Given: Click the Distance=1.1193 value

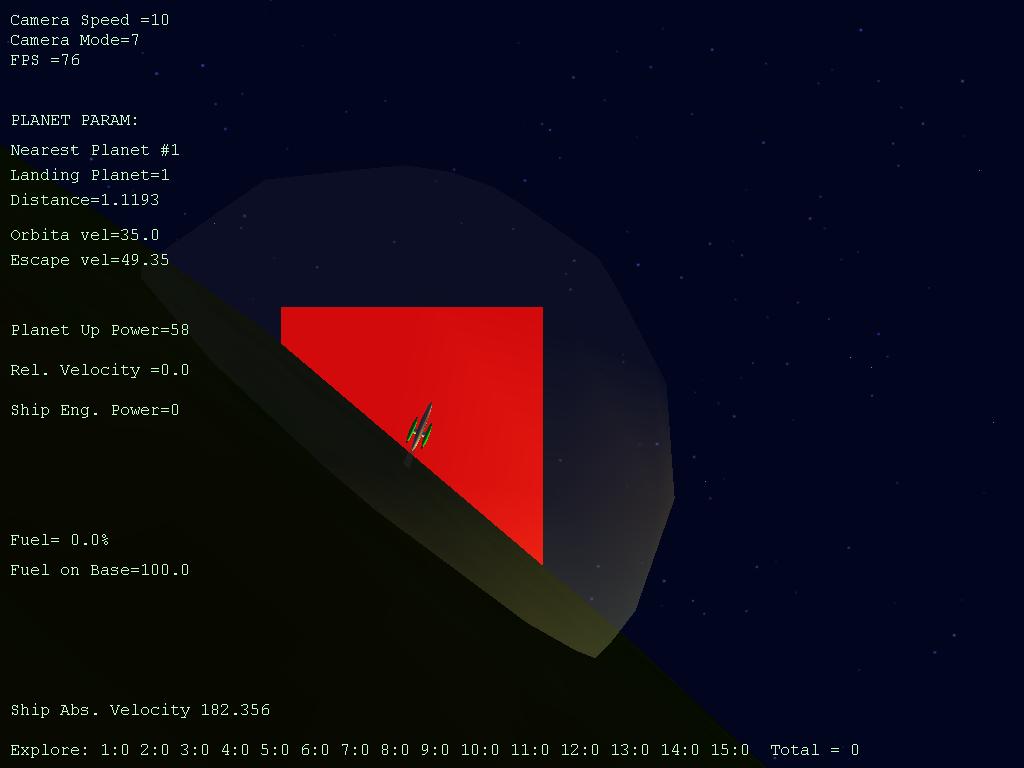Looking at the screenshot, I should click(85, 200).
